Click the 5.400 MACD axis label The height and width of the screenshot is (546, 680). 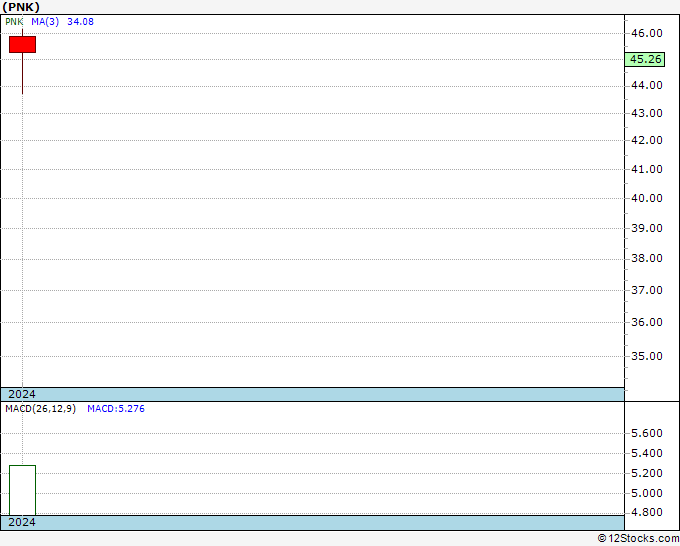tap(647, 453)
